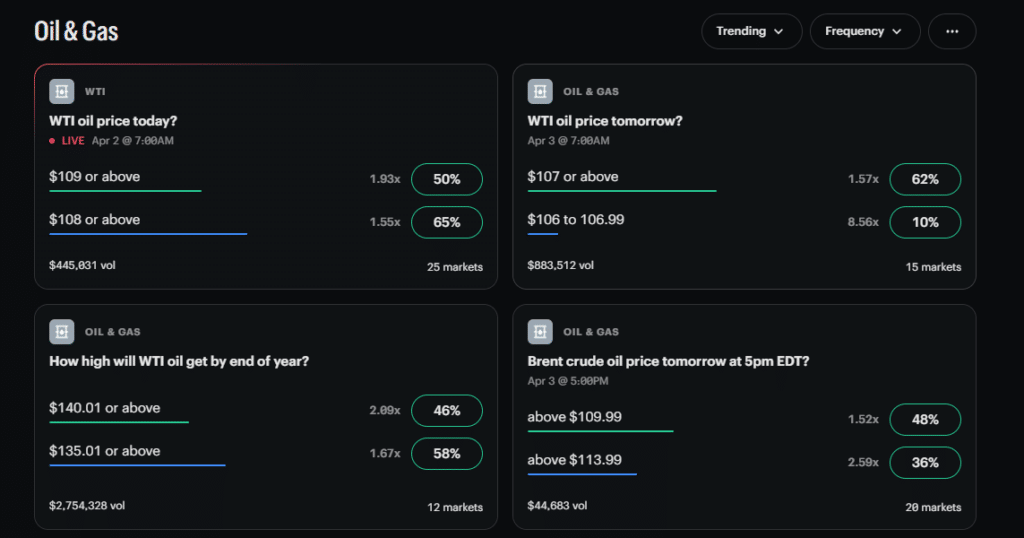This screenshot has width=1024, height=538.
Task: Pick 58% for $135.01 or above
Action: [x=446, y=453]
